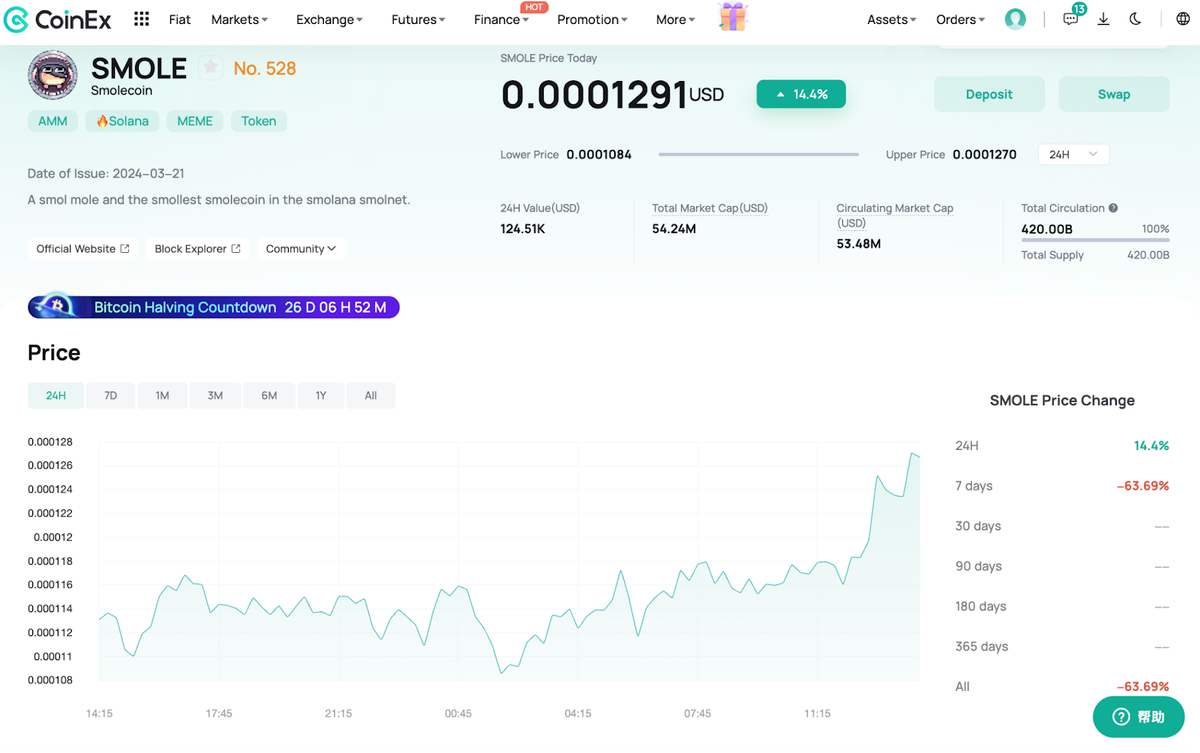Image resolution: width=1200 pixels, height=753 pixels.
Task: Open the 24H price range dropdown
Action: pyautogui.click(x=1073, y=155)
